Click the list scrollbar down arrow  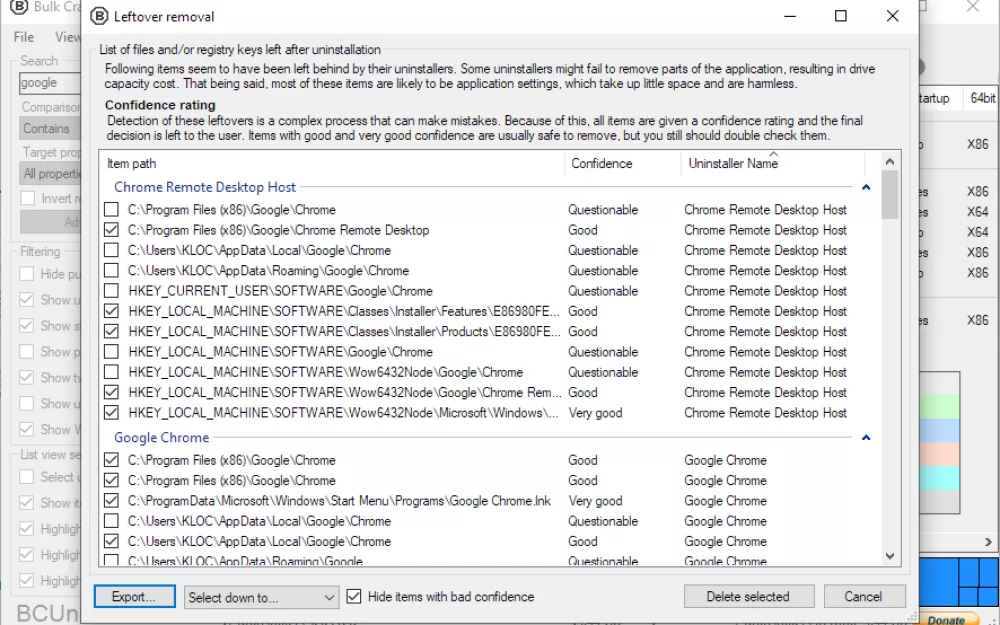890,556
